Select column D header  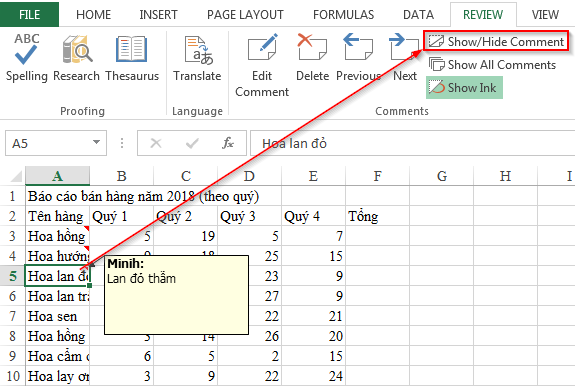pos(249,176)
